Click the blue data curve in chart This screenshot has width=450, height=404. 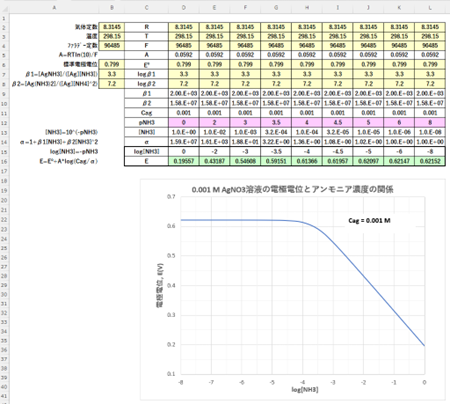coord(363,276)
